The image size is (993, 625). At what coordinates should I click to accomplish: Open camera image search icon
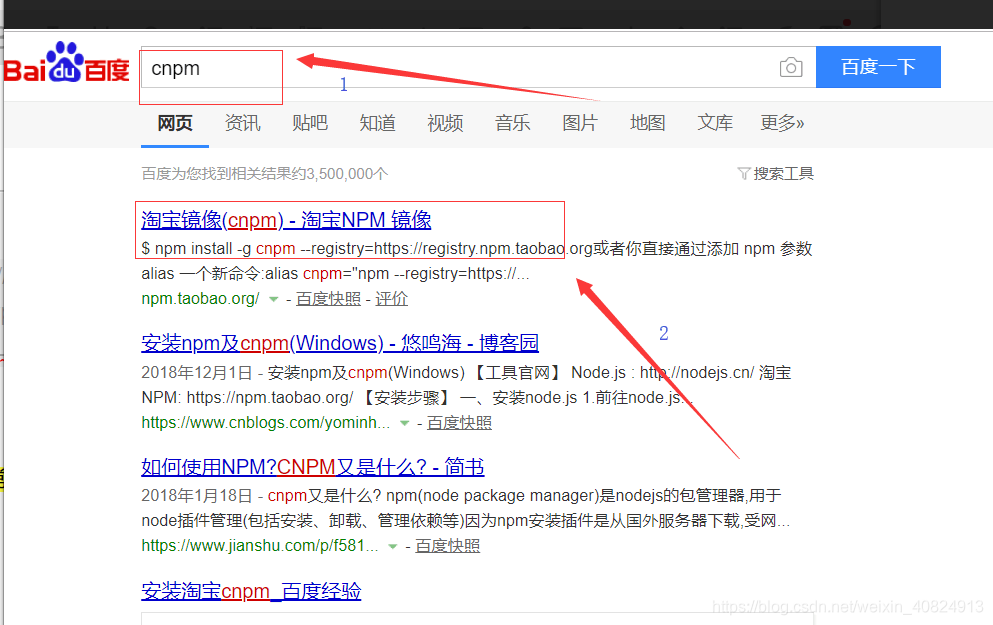pyautogui.click(x=791, y=67)
